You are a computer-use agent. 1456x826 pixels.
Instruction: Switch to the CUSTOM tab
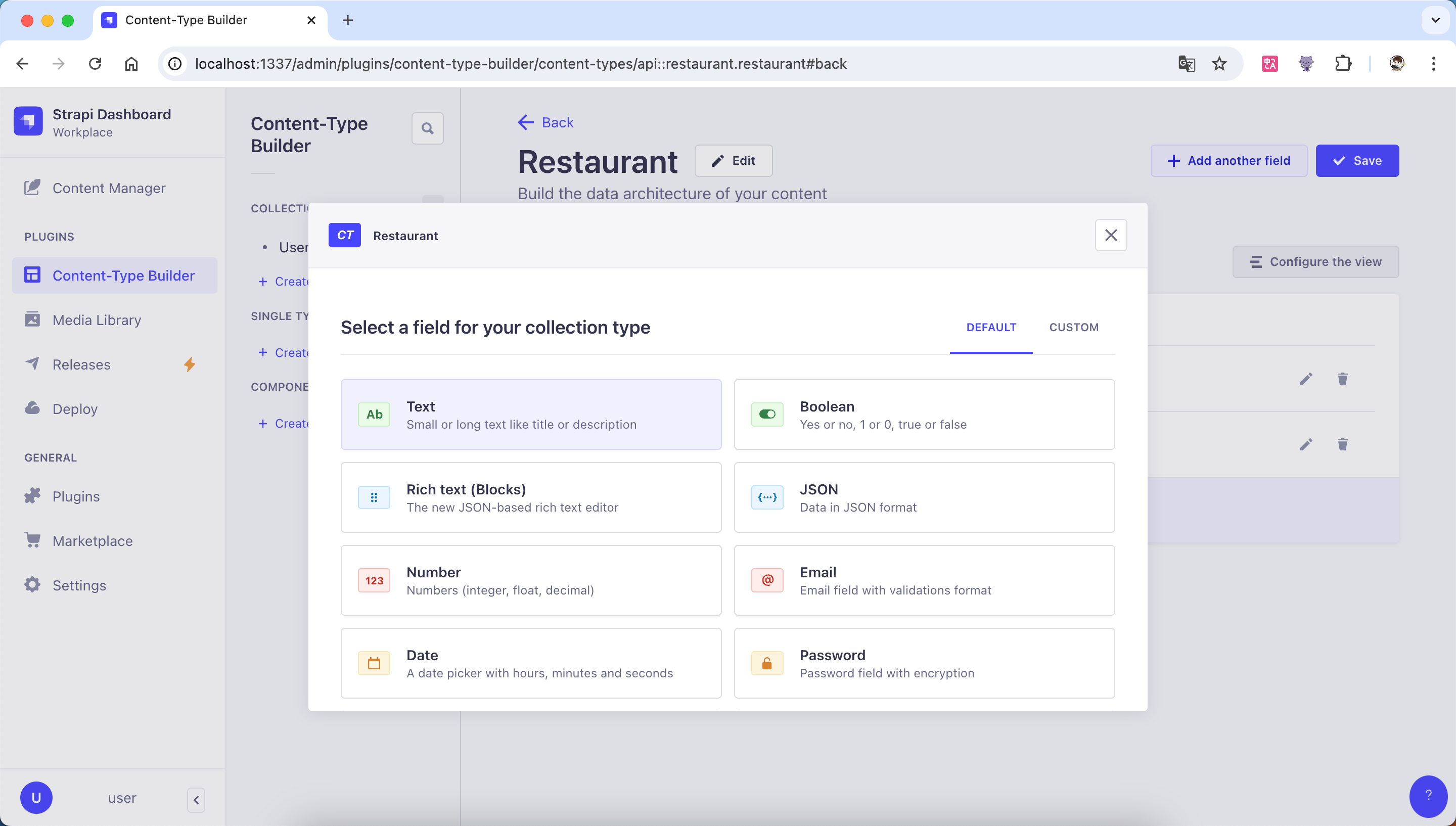1073,328
